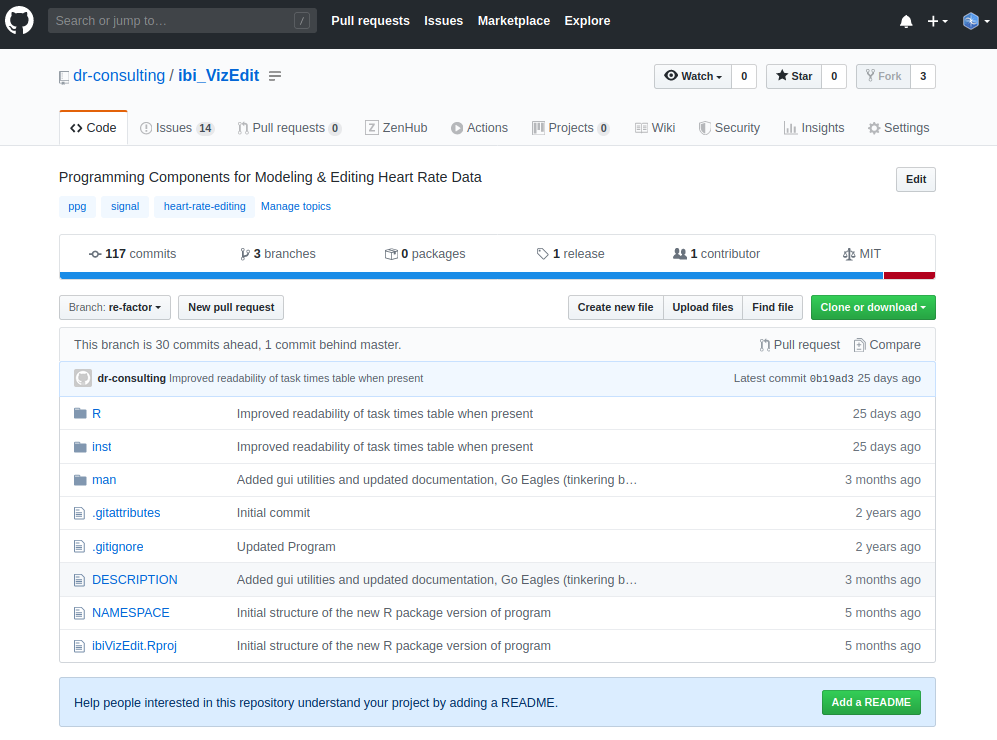Click the branches fork icon
Viewport: 997px width, 740px height.
coord(245,254)
